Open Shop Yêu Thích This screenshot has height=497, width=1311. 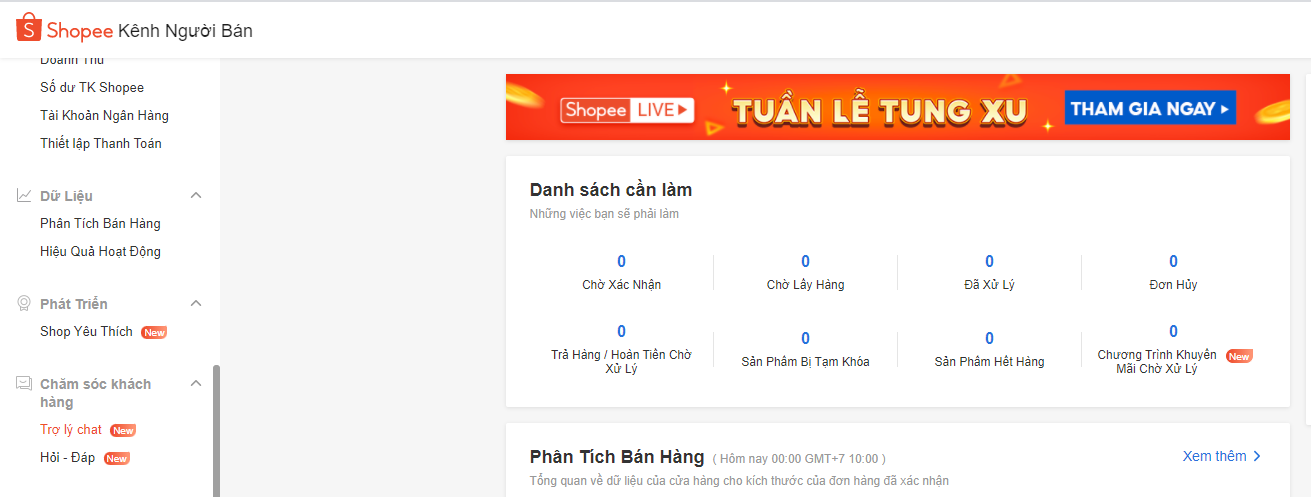pos(86,332)
